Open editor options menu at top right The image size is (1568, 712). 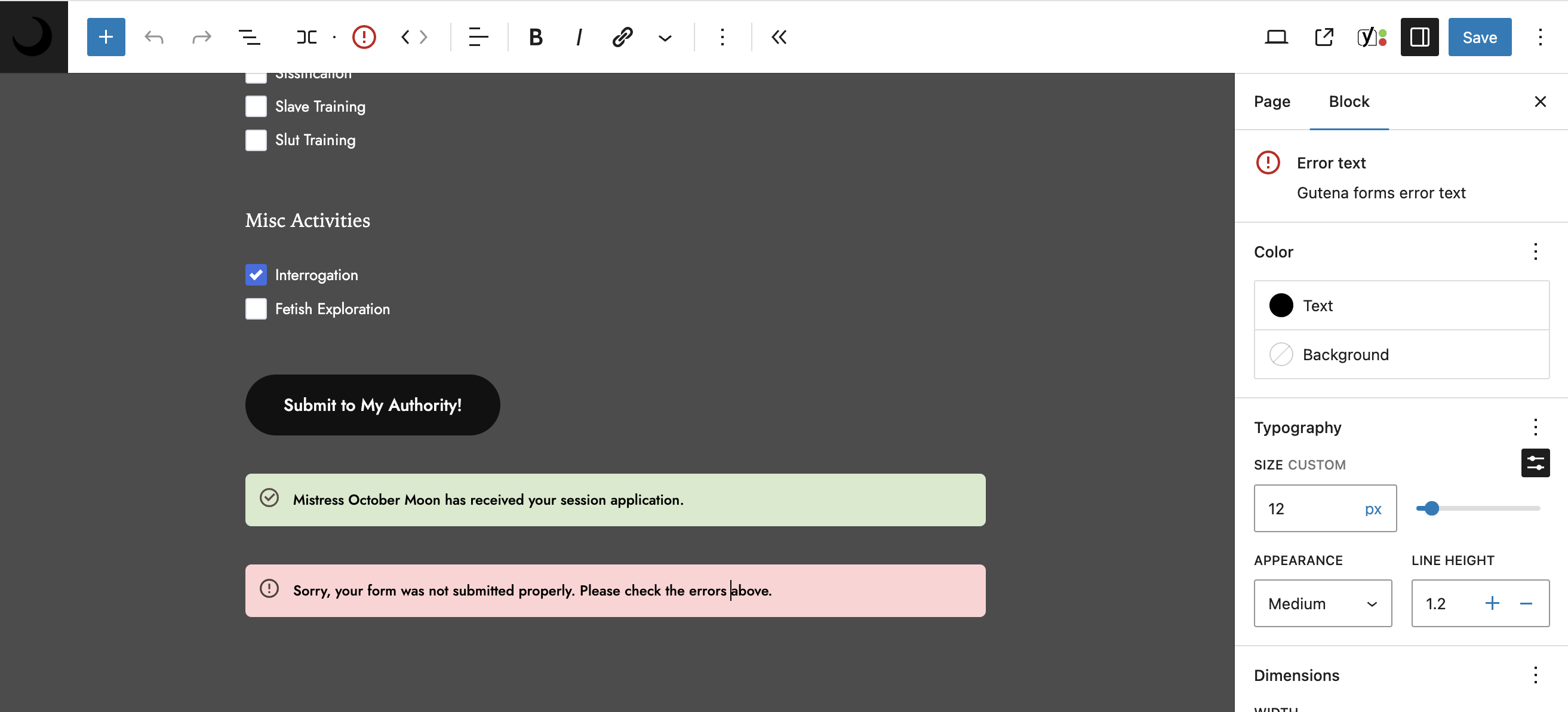[1540, 37]
